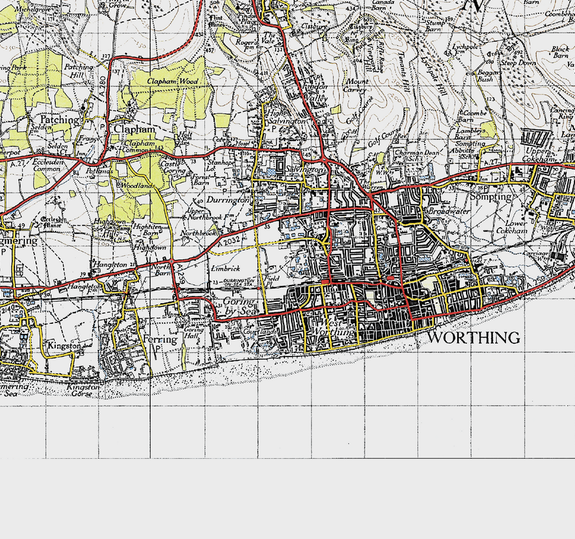575x539 pixels.
Task: Select the Hangleton label
Action: tap(110, 264)
